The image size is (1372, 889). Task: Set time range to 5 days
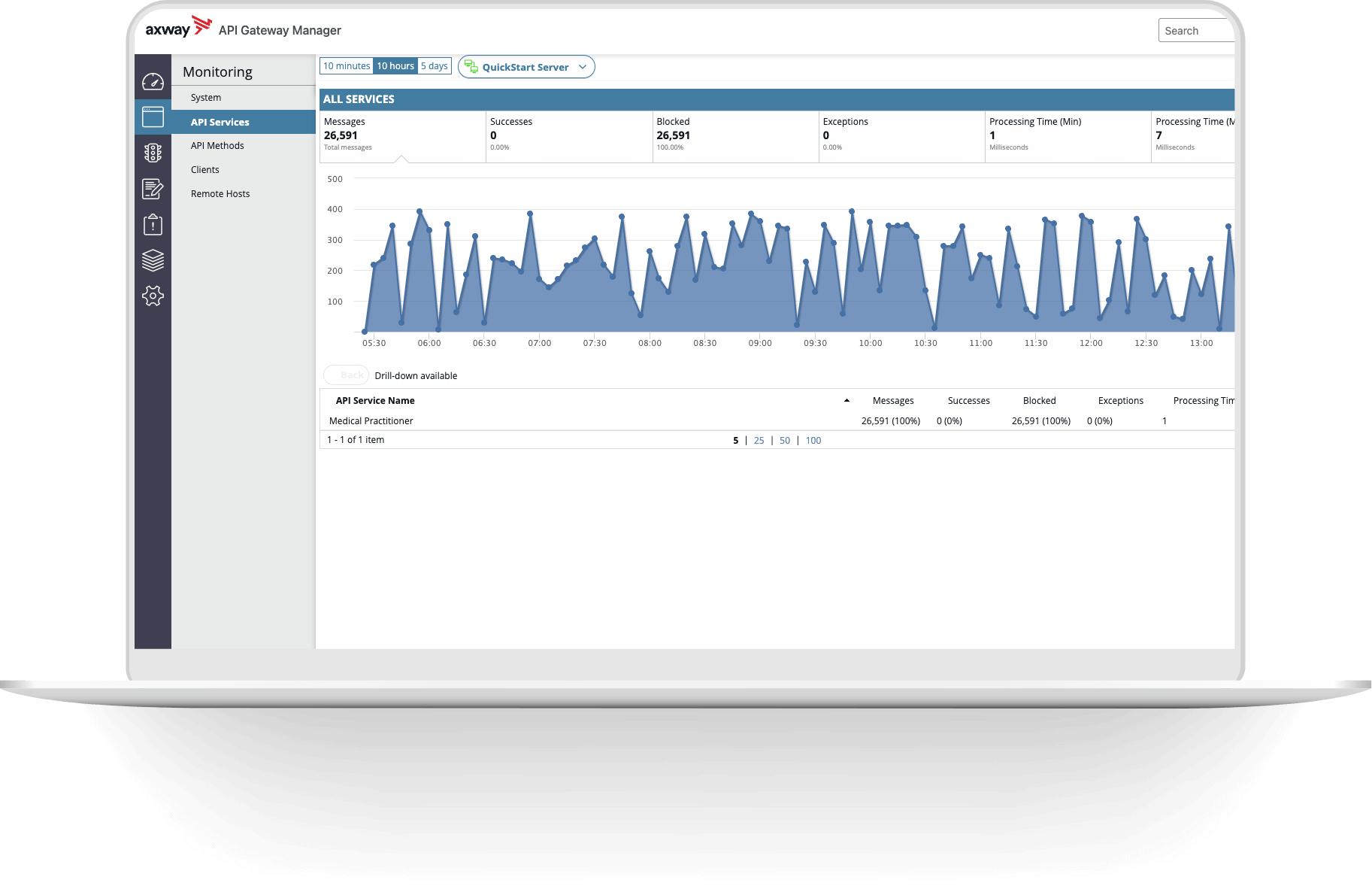tap(434, 66)
